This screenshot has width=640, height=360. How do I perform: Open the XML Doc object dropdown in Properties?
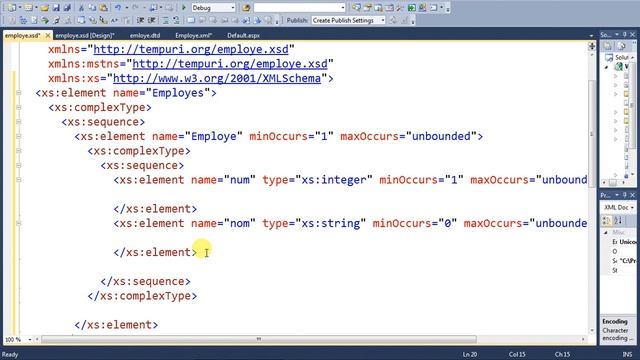tap(632, 207)
